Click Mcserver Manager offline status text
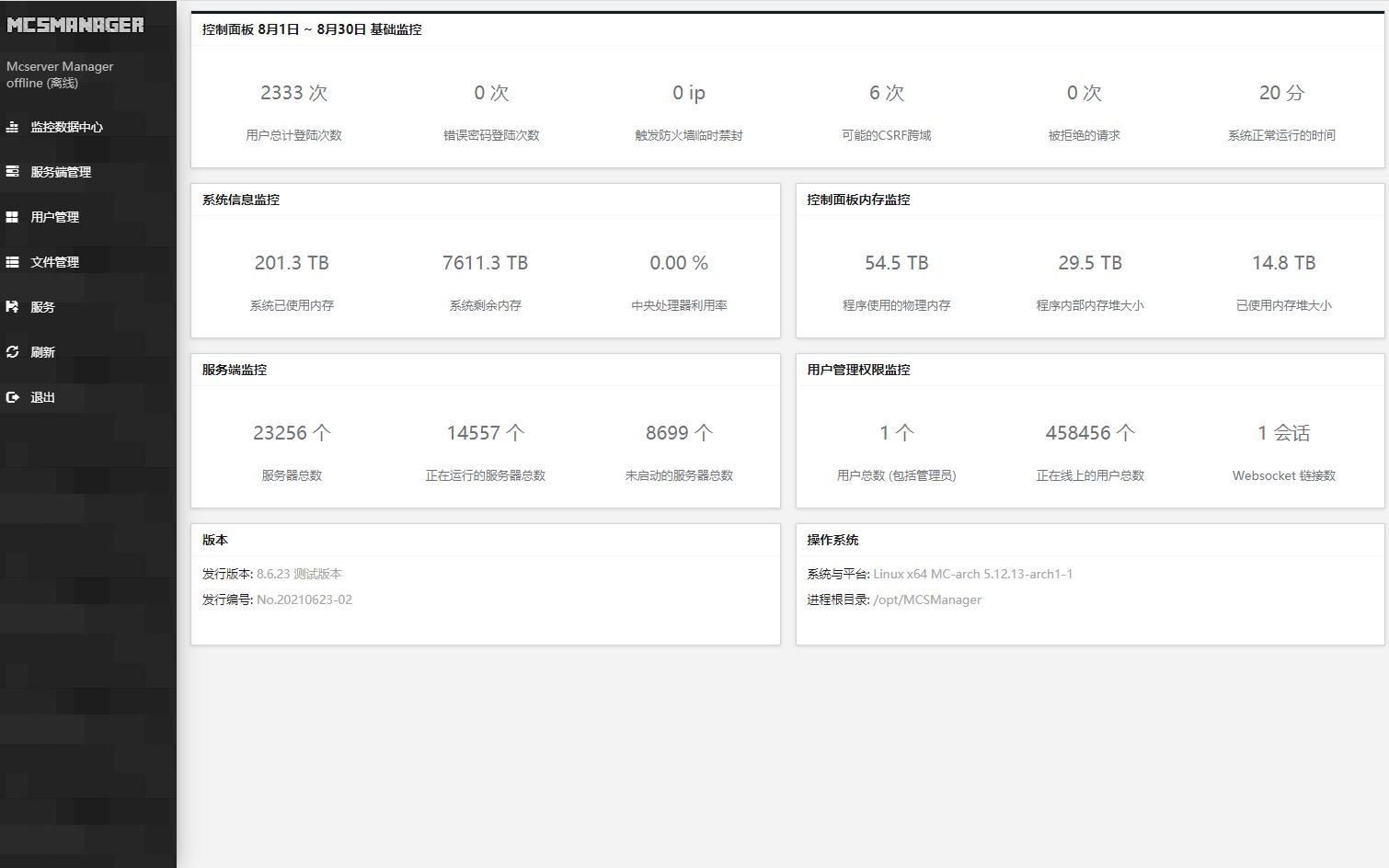 tap(60, 74)
